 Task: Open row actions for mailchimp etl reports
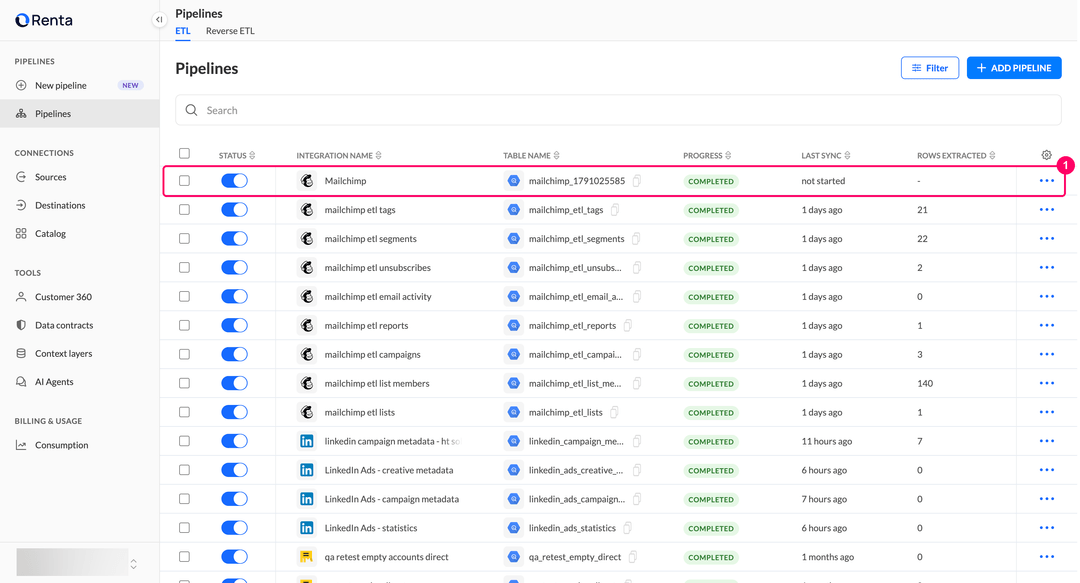1046,325
